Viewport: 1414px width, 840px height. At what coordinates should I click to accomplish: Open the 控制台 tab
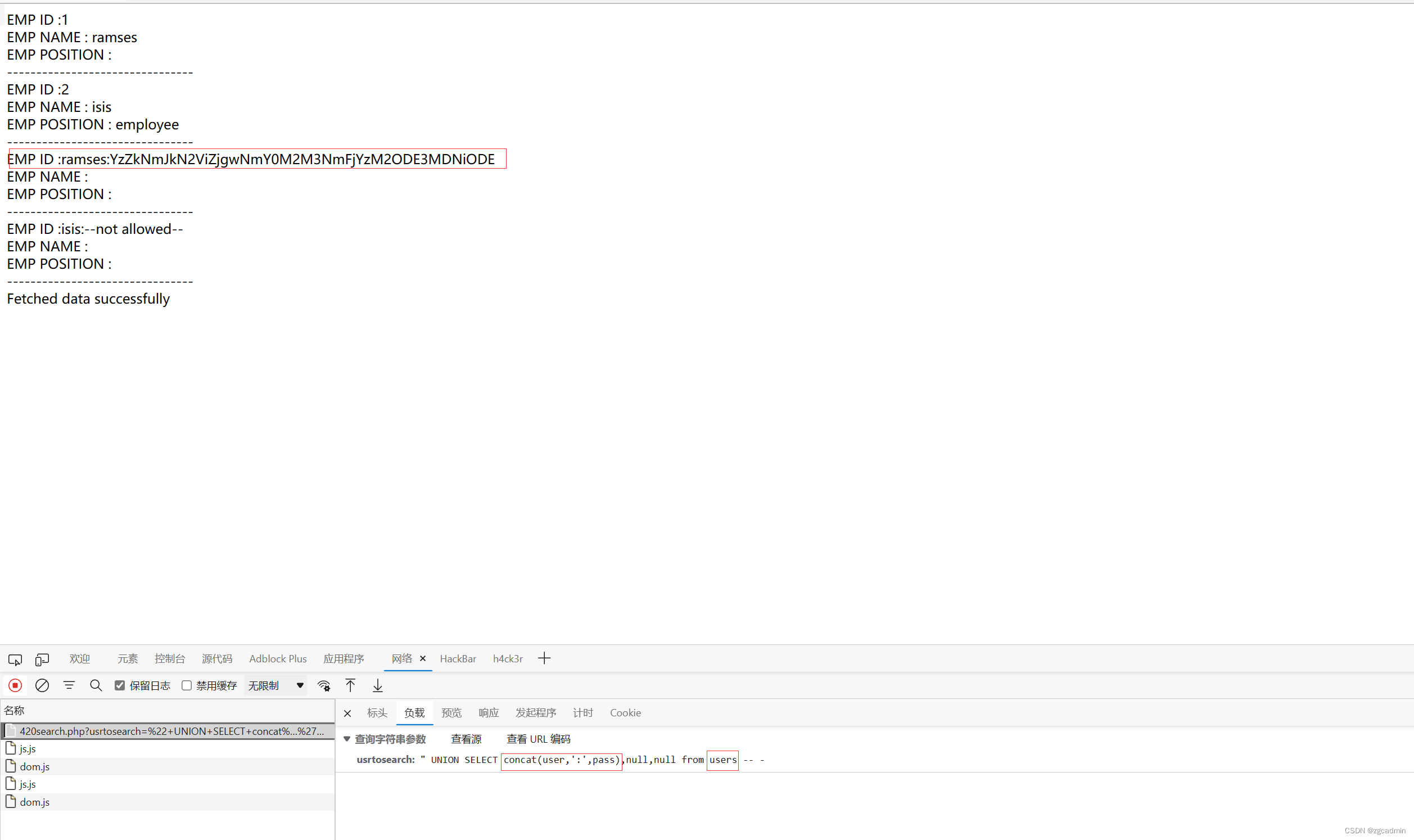(170, 658)
